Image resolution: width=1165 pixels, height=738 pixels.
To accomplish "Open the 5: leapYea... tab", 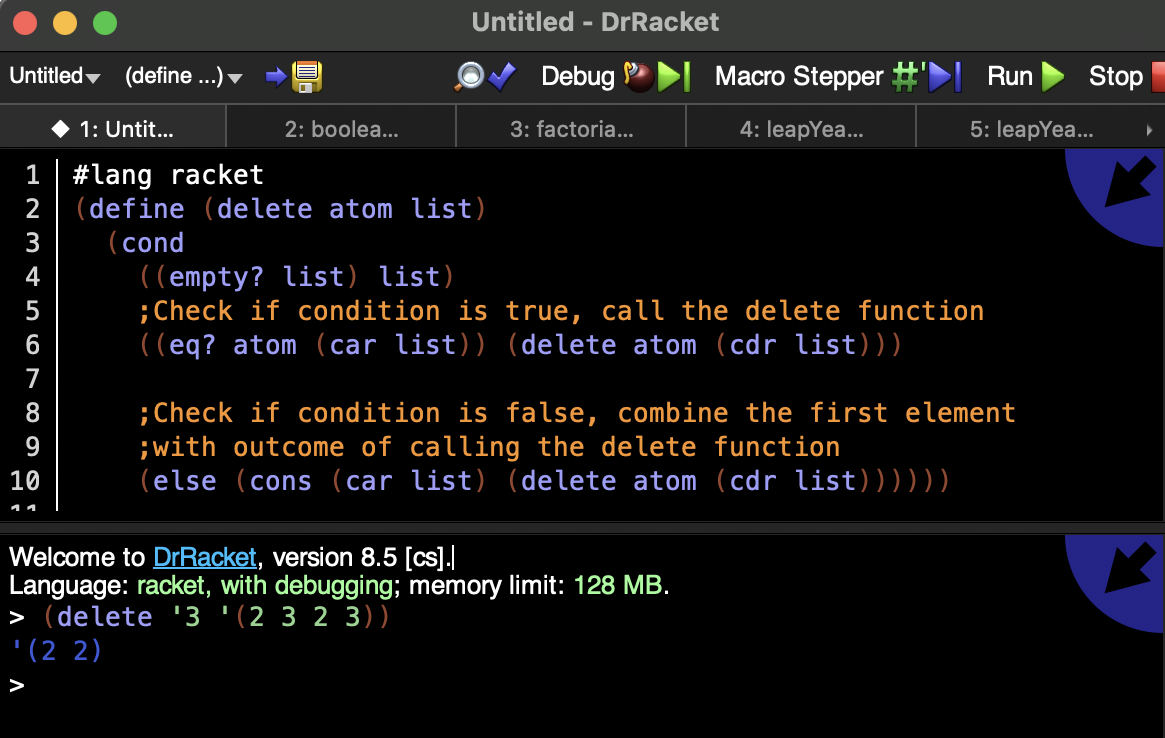I will click(1031, 129).
